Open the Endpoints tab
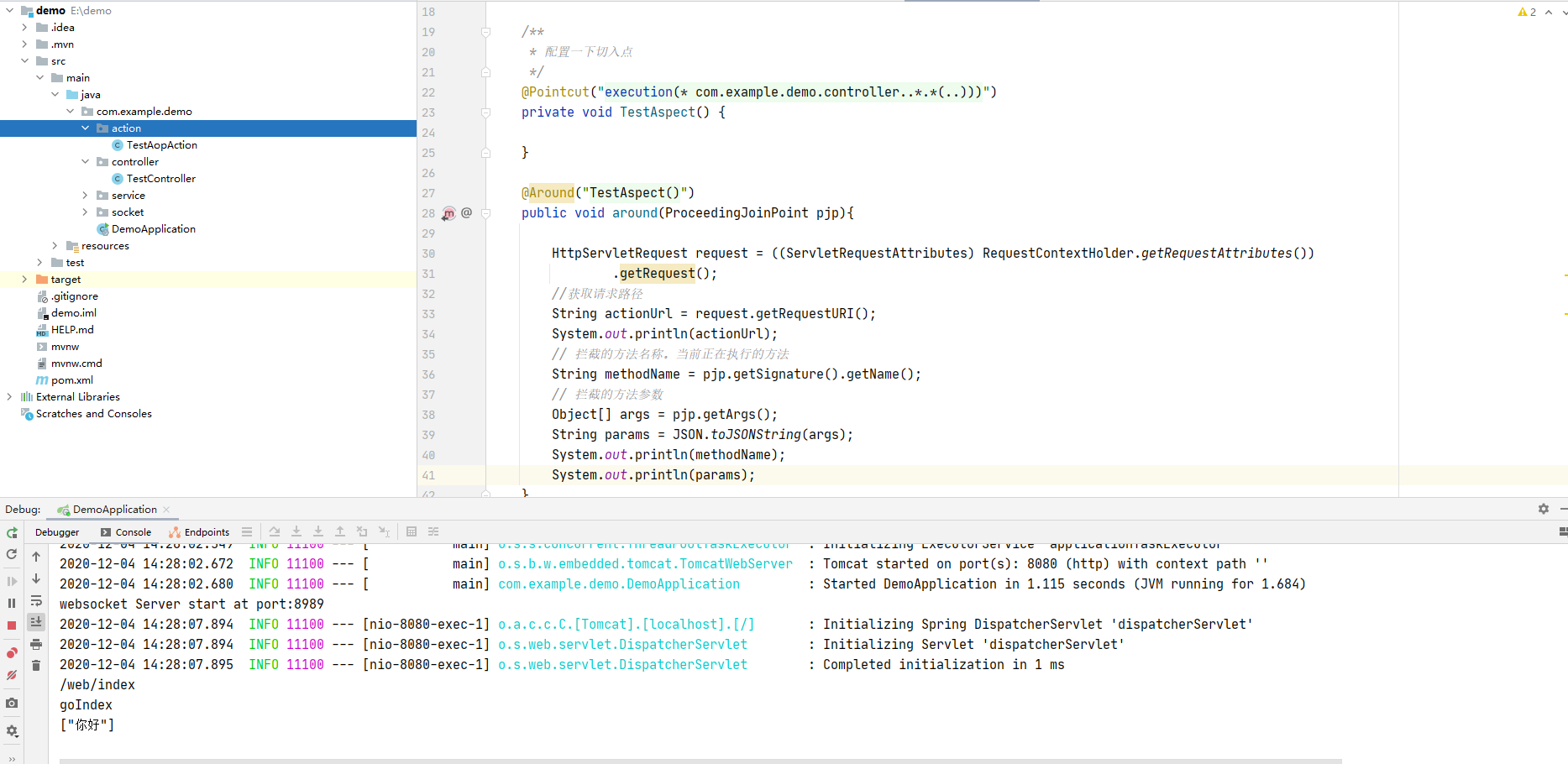 (199, 532)
